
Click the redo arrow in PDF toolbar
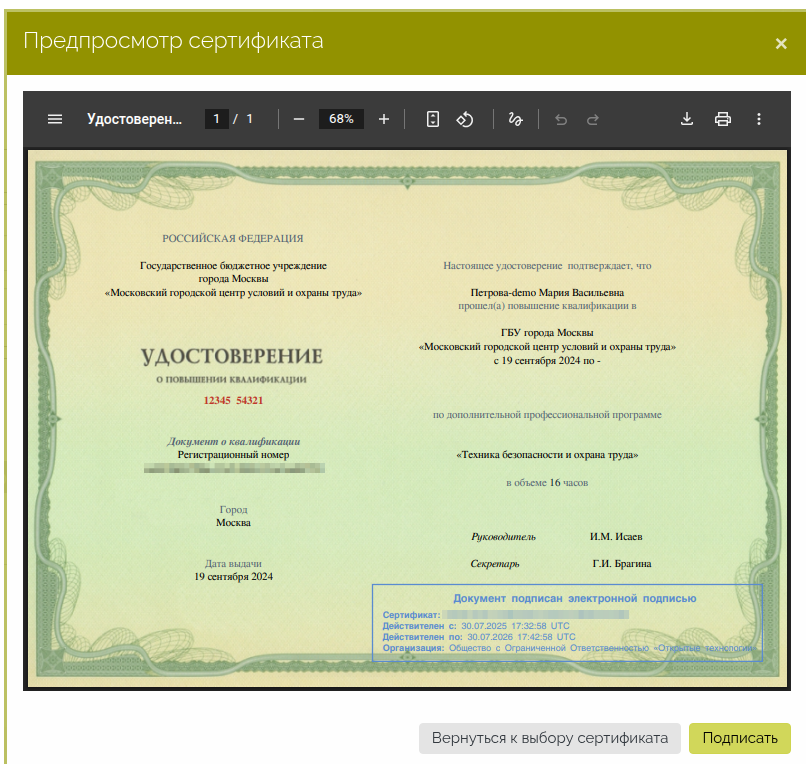tap(593, 119)
